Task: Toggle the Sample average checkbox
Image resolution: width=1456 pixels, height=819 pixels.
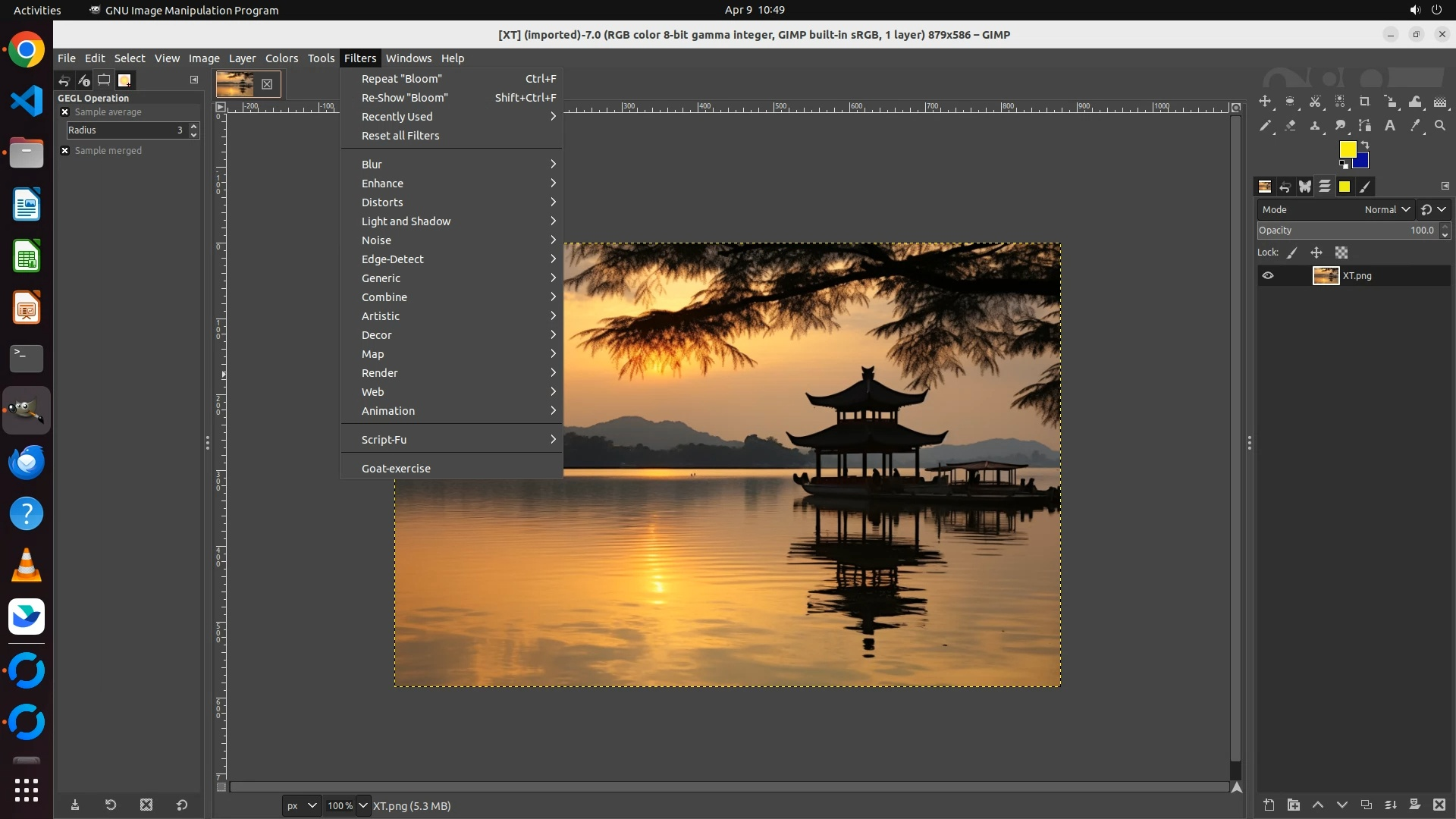Action: [x=65, y=112]
